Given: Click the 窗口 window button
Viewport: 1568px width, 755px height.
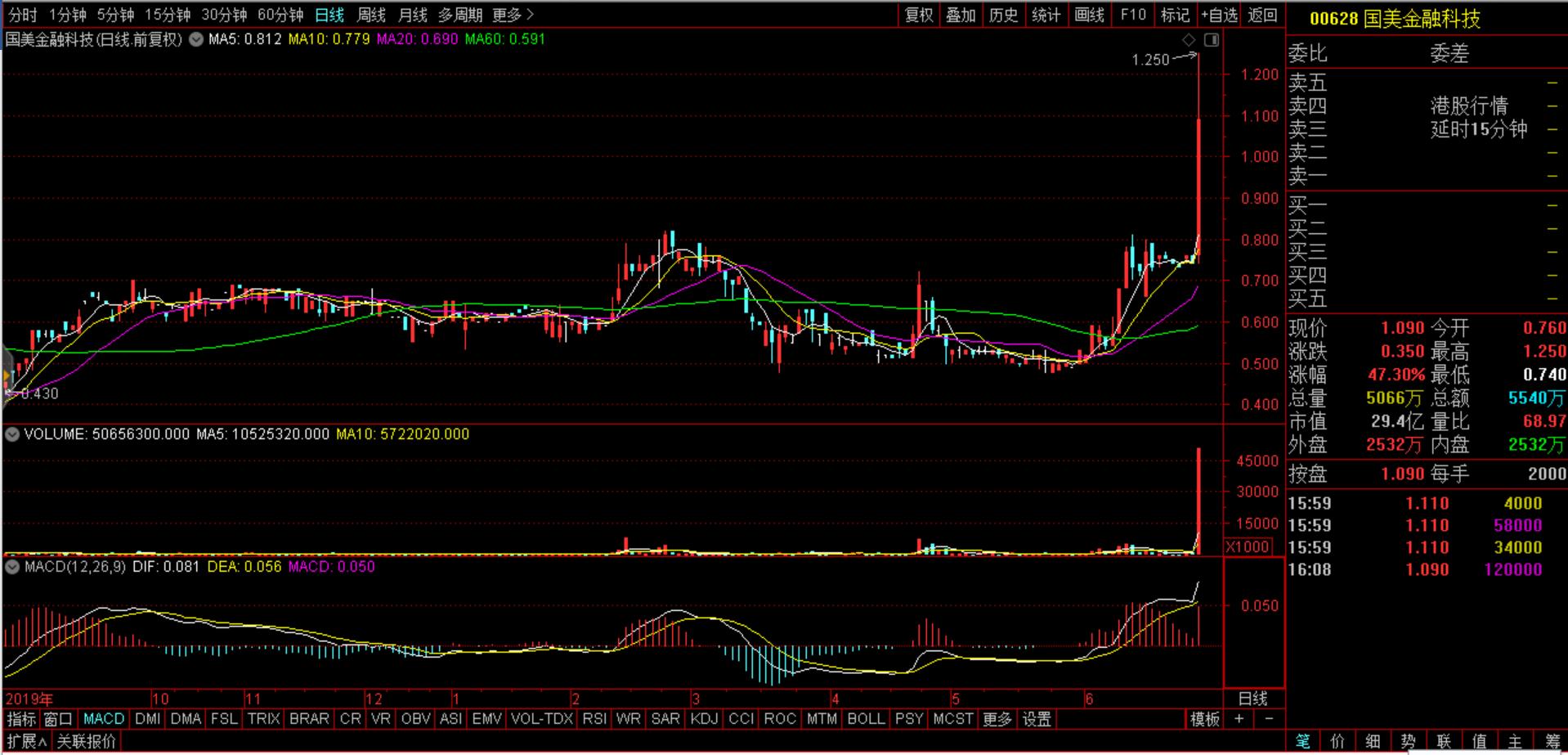Looking at the screenshot, I should click(59, 719).
